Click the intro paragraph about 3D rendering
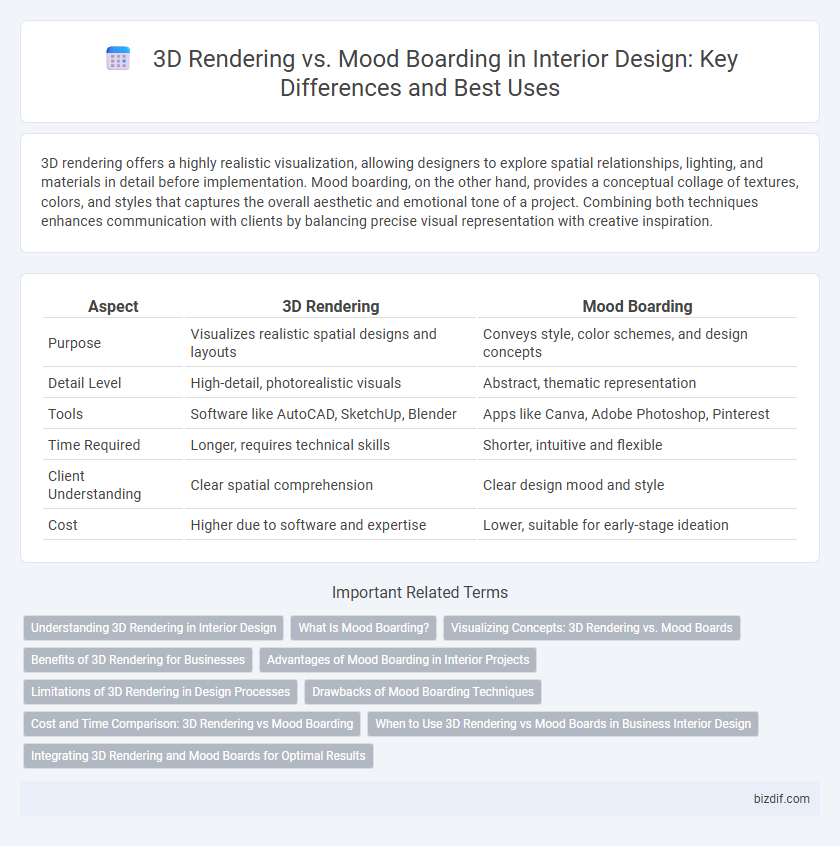This screenshot has height=846, width=840. 420,192
